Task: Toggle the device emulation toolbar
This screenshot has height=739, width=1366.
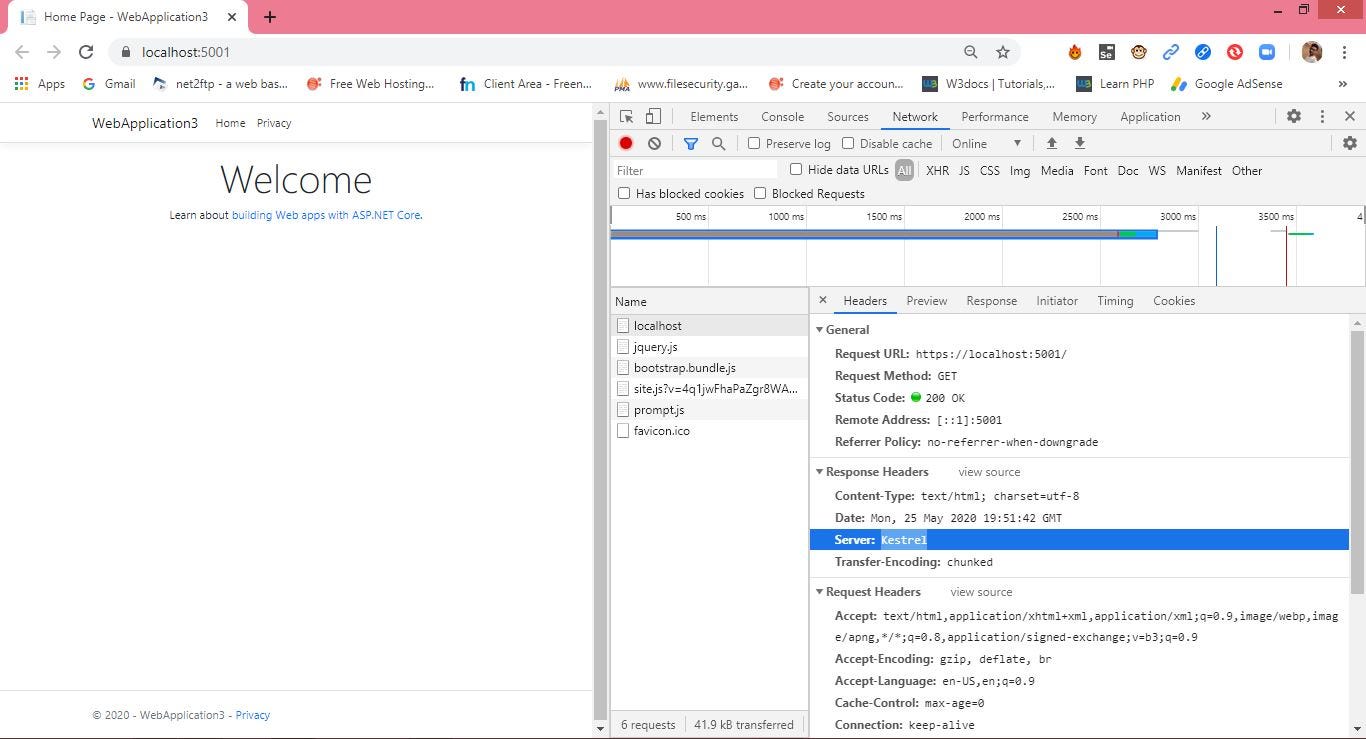Action: pos(653,116)
